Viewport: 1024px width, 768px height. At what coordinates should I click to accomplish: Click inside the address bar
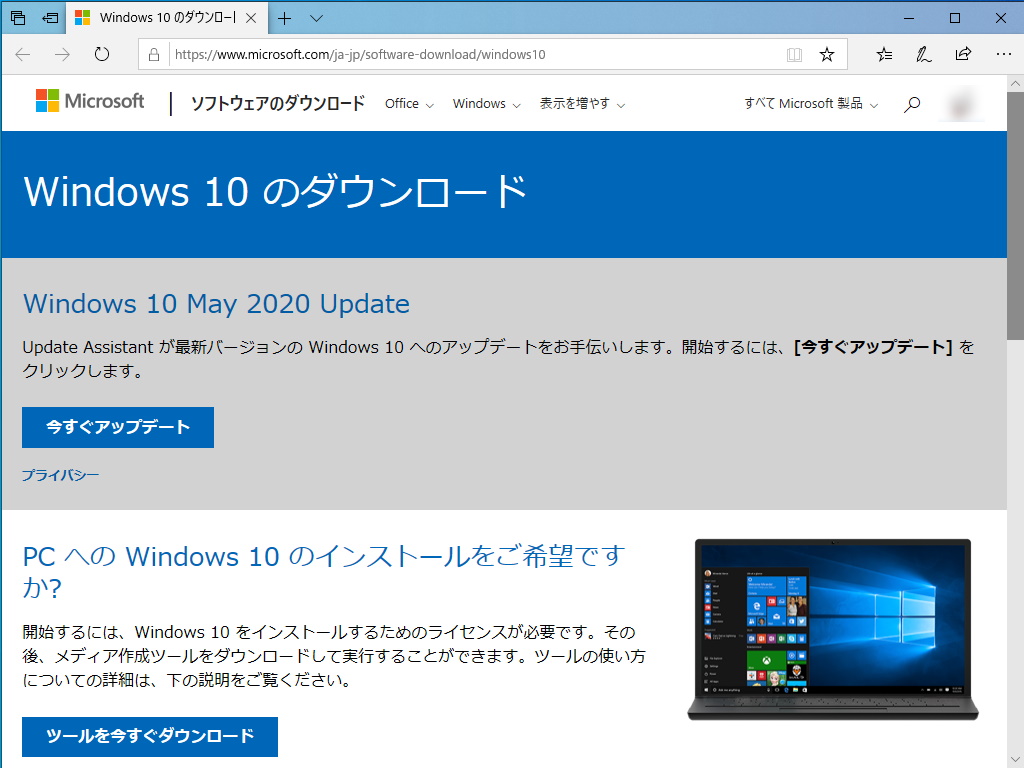click(400, 55)
